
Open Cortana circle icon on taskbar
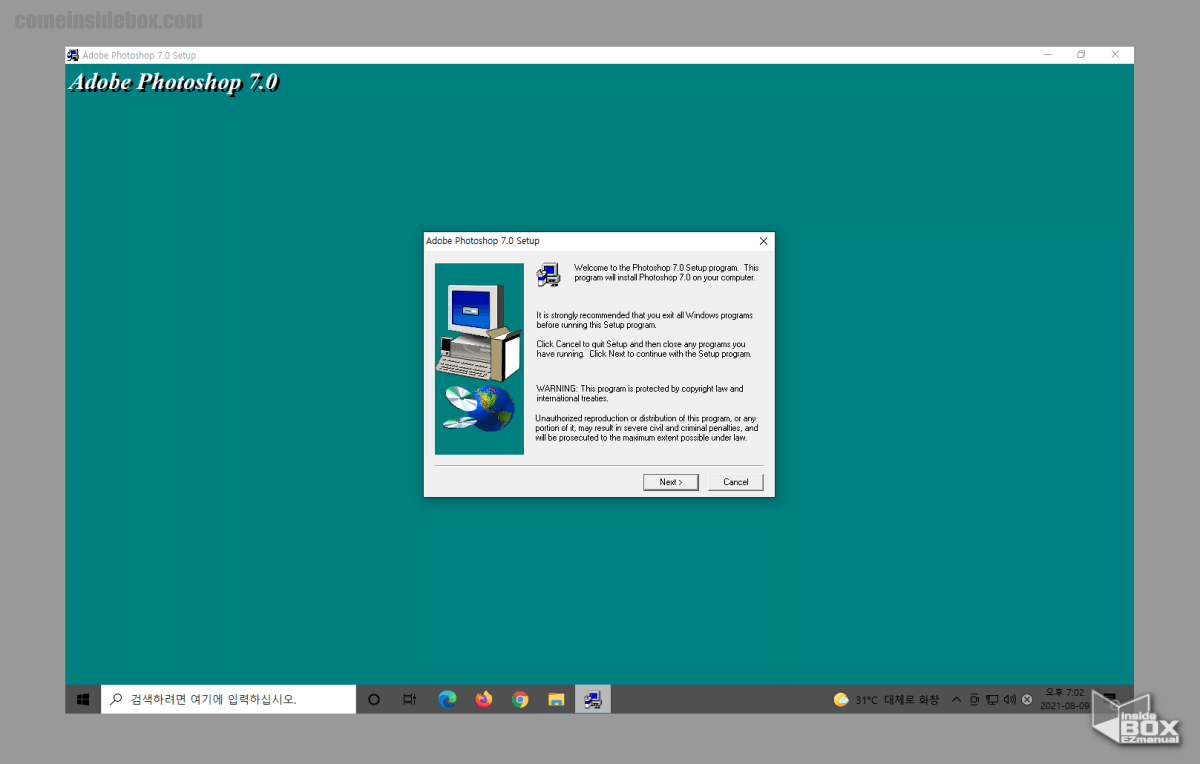point(374,699)
